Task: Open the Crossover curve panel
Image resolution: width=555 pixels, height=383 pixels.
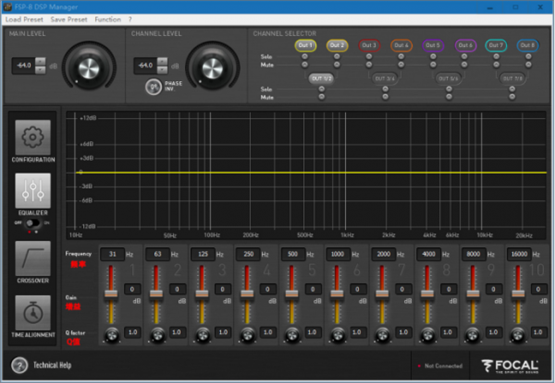Action: tap(33, 258)
